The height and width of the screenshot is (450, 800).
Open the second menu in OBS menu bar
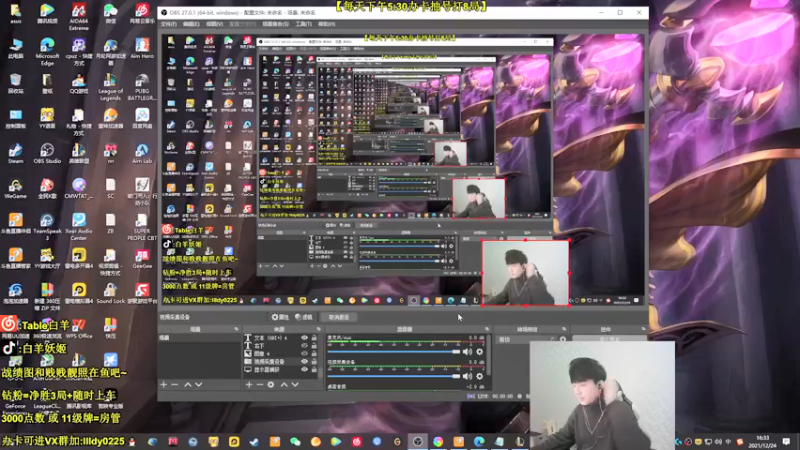[x=191, y=24]
